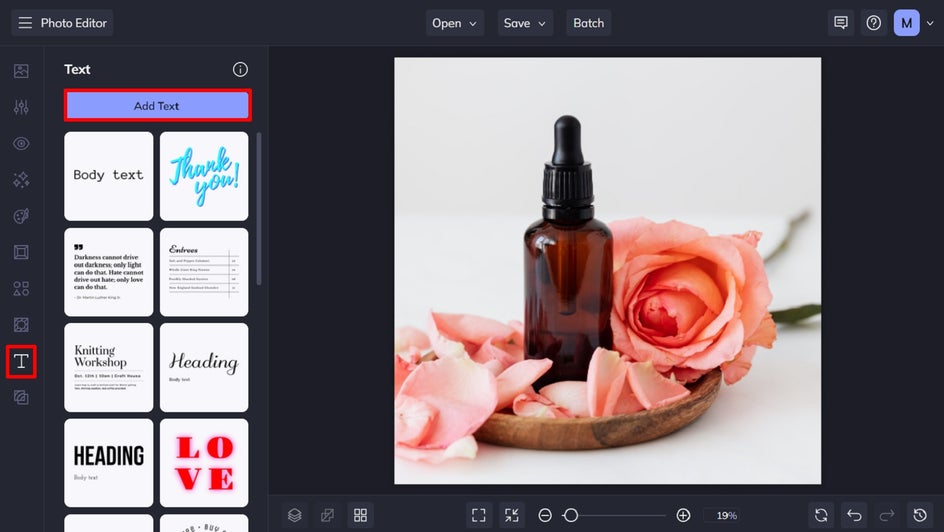Choose the Knitting Workshop template
This screenshot has width=944, height=532.
coord(108,367)
